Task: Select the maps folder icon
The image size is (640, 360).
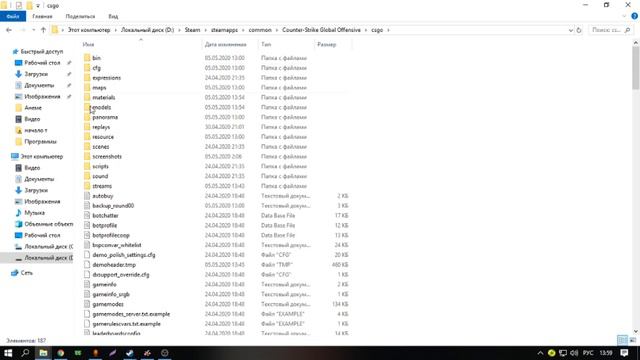Action: [87, 87]
